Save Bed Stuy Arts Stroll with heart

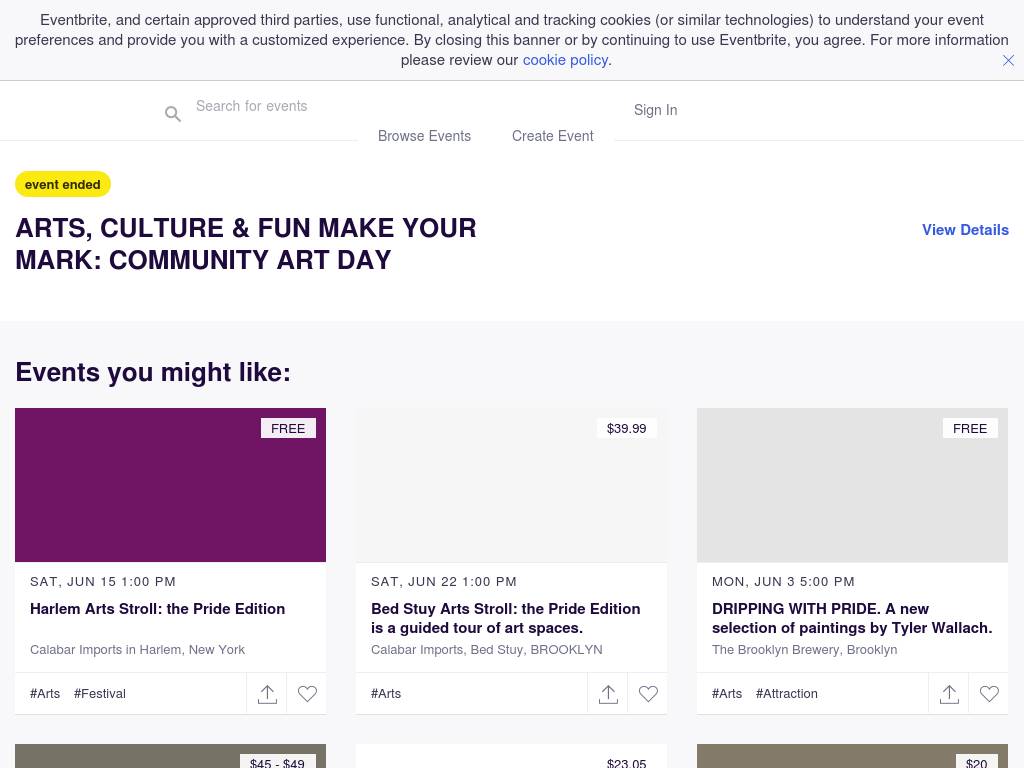[x=648, y=694]
